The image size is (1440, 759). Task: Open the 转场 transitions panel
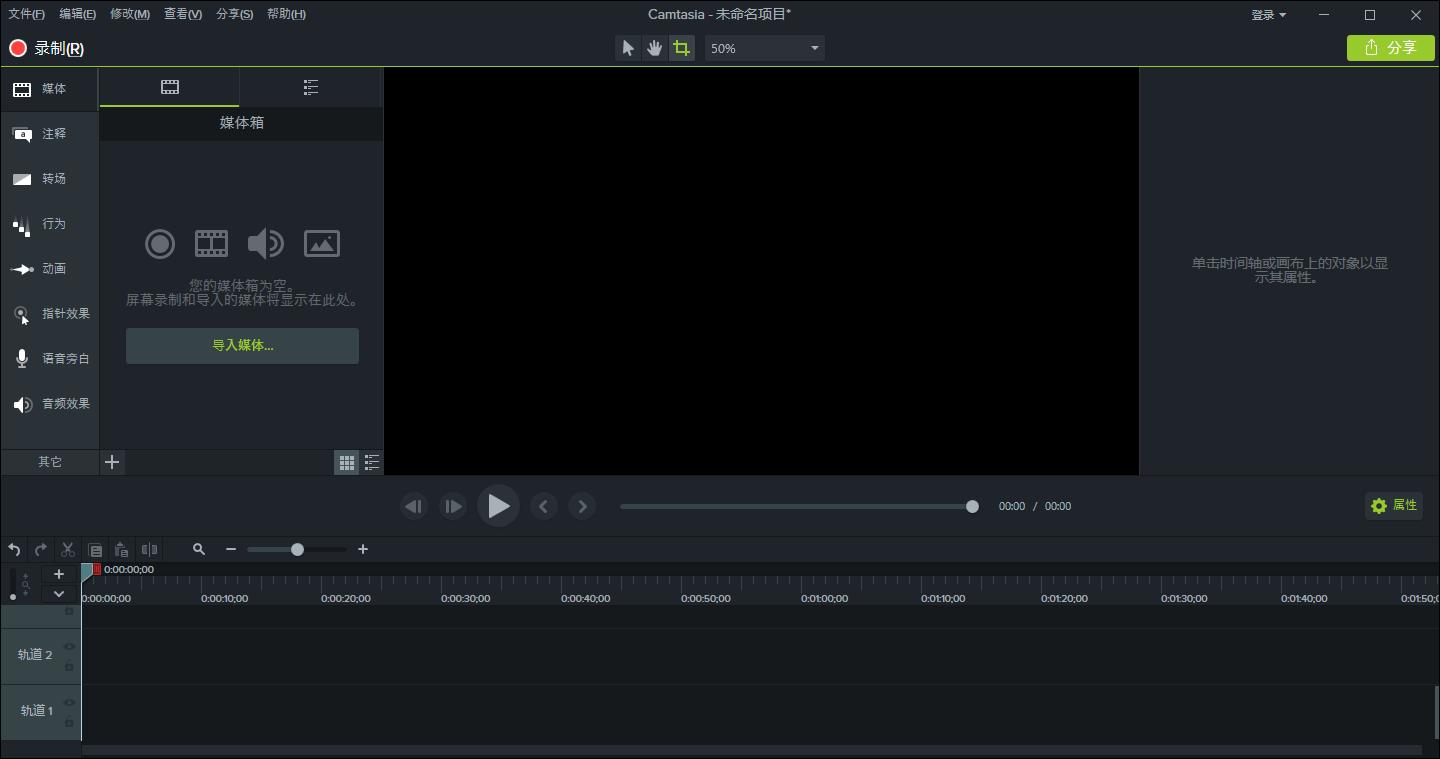click(x=50, y=179)
